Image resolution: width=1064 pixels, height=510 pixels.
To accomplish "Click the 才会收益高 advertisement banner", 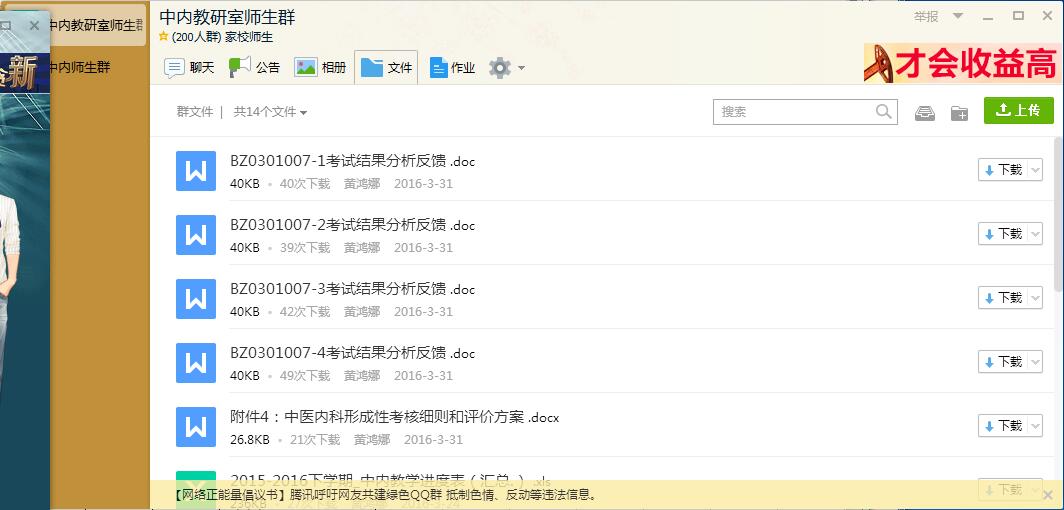I will pyautogui.click(x=960, y=64).
